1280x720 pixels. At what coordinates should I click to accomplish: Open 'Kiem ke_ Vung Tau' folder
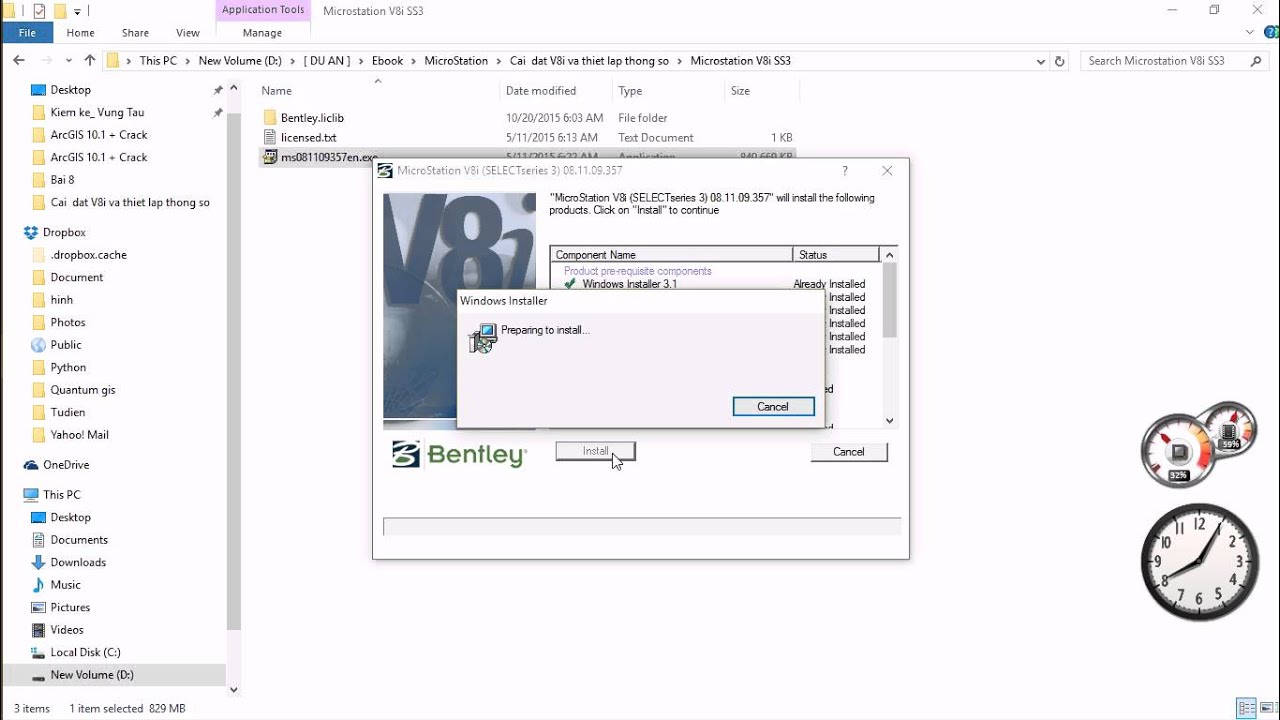97,113
